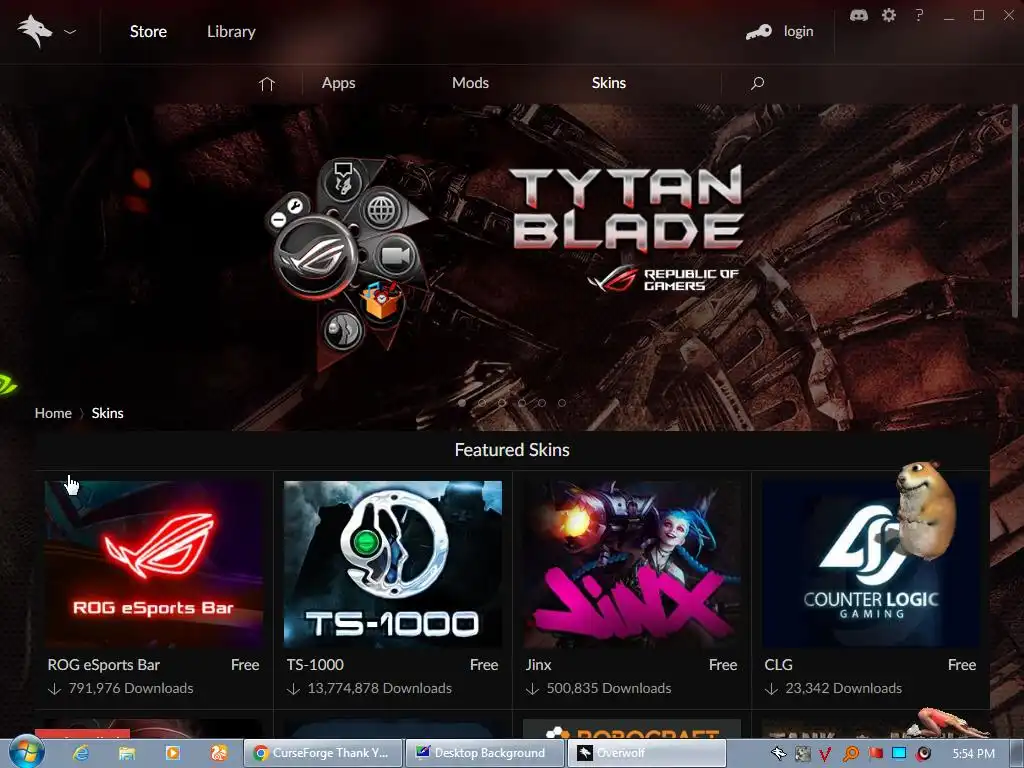Select the fifth banner carousel dot
The height and width of the screenshot is (768, 1024).
click(x=541, y=403)
